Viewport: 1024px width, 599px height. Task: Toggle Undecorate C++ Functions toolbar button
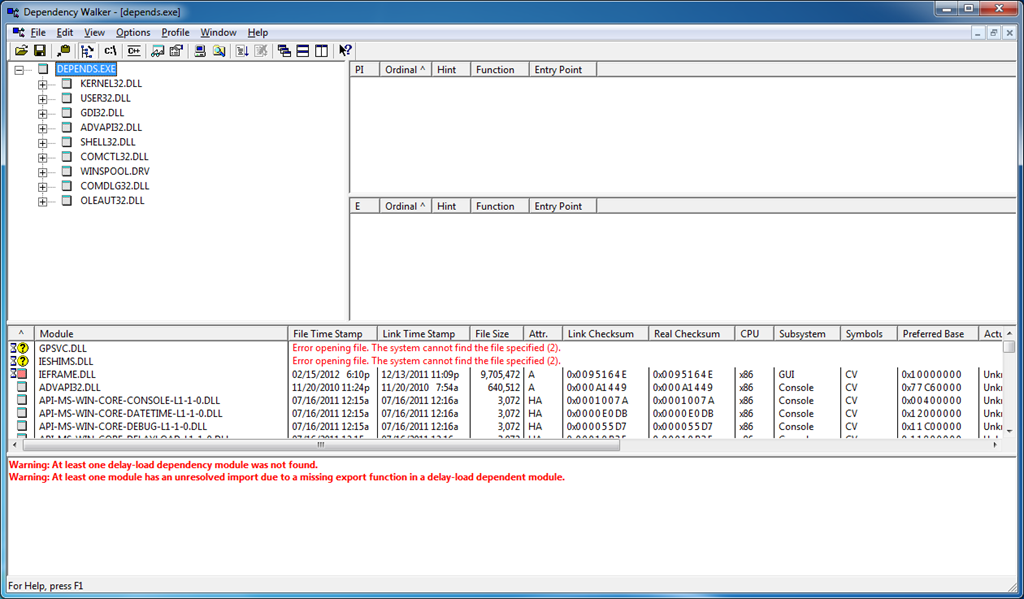[x=134, y=51]
